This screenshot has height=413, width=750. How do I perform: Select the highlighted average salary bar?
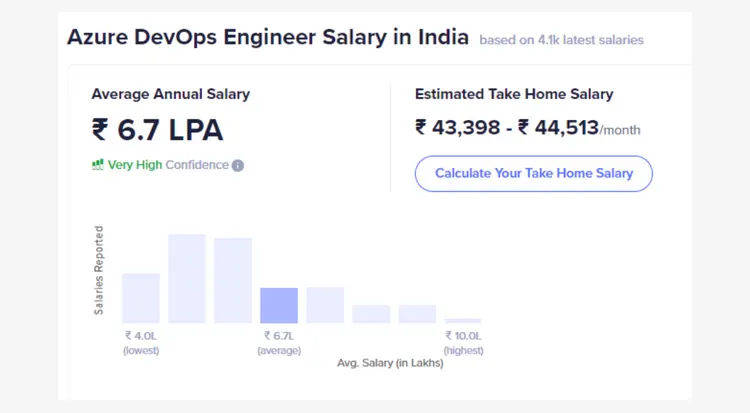coord(279,305)
